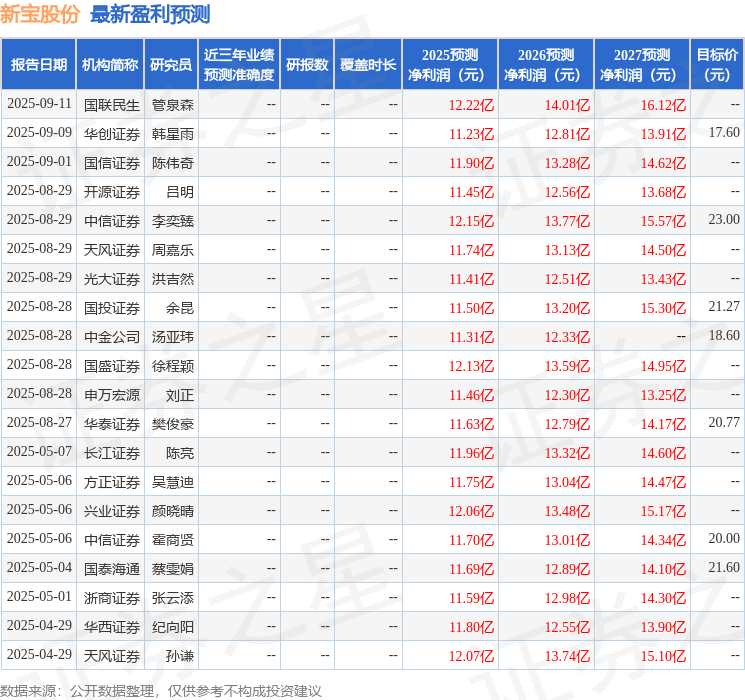Click the 华泰证券 institution cell
The width and height of the screenshot is (745, 700).
coord(112,423)
